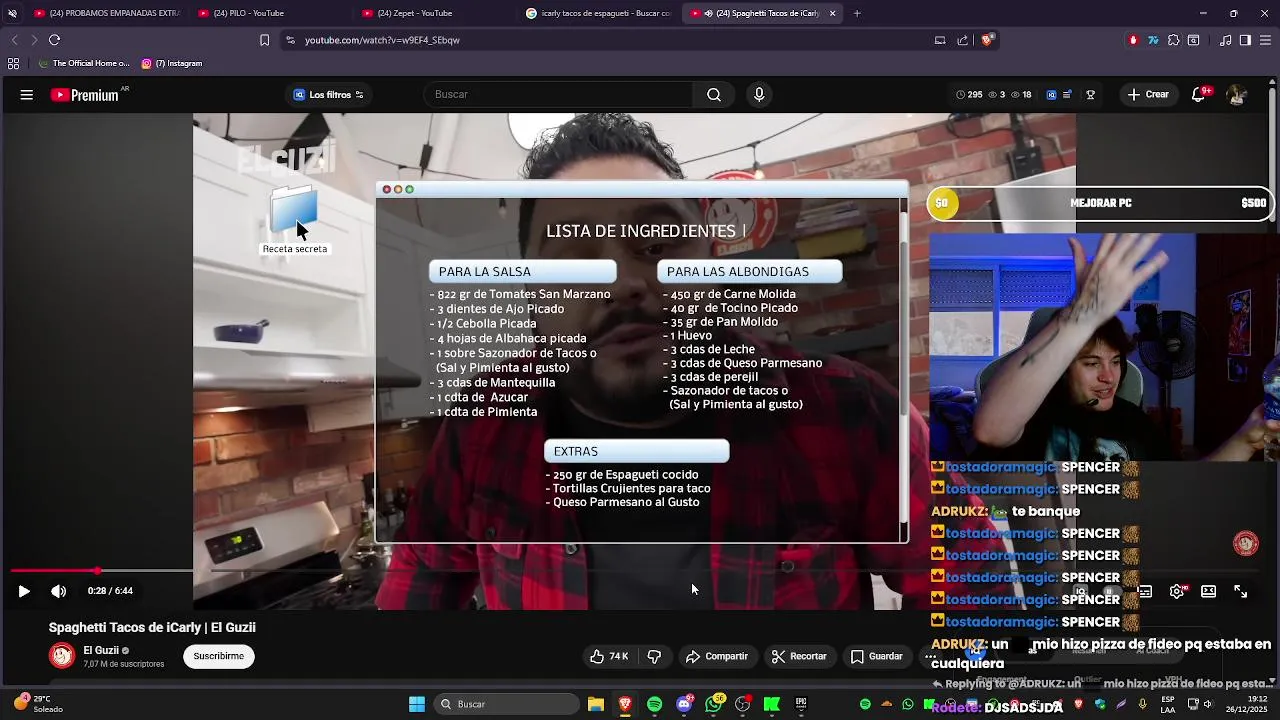Viewport: 1280px width, 720px height.
Task: Subscribe with the Suscribirme button
Action: click(x=218, y=656)
